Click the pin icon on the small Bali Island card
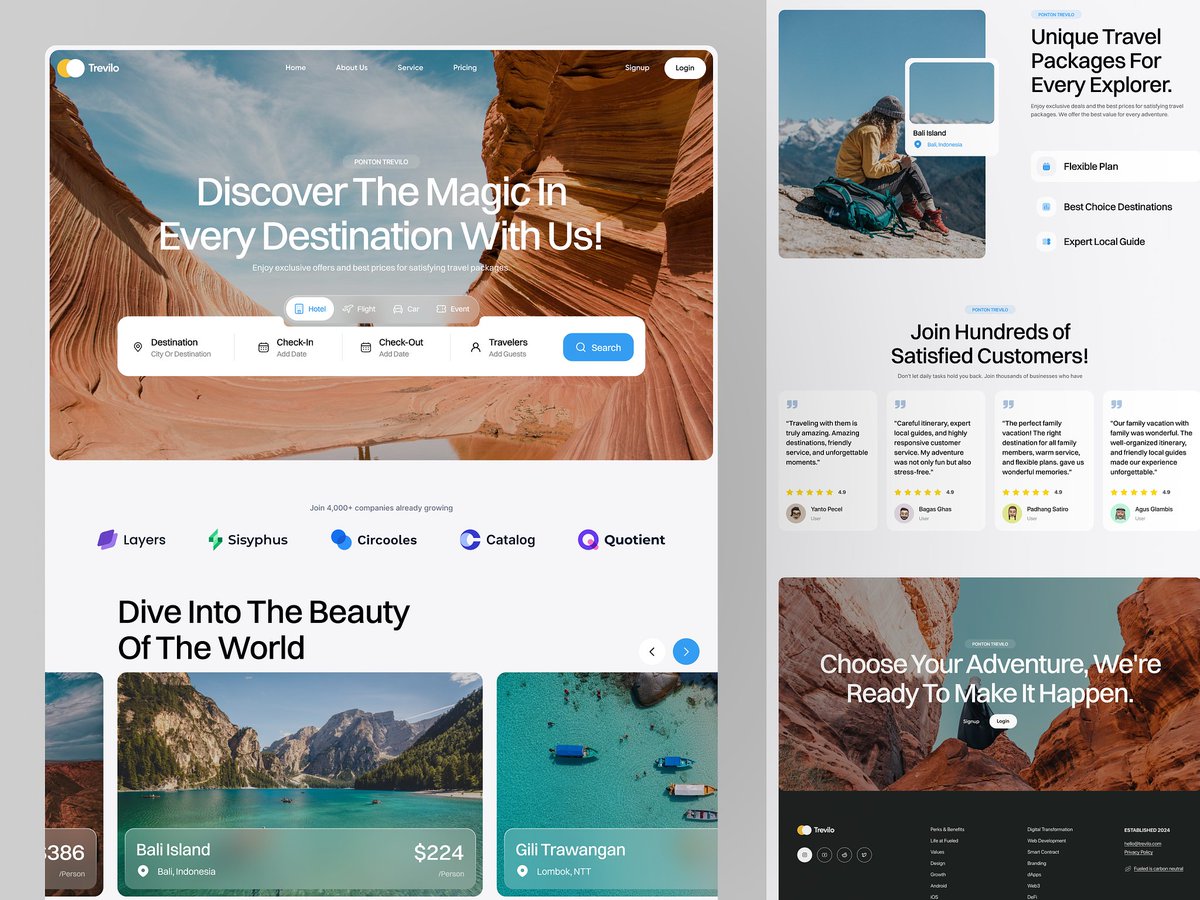 coord(918,144)
